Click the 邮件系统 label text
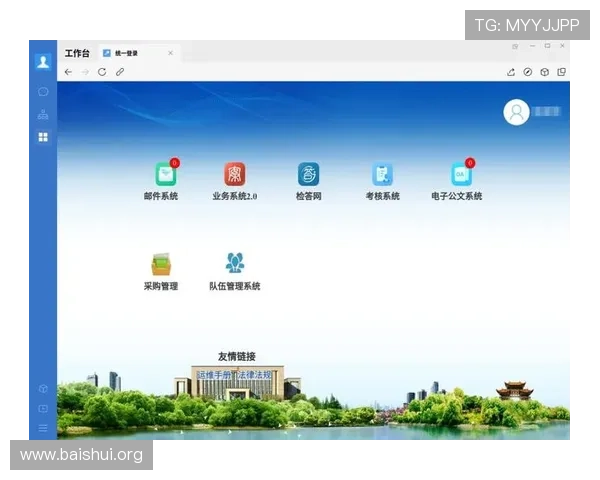This screenshot has width=600, height=480. pyautogui.click(x=161, y=196)
